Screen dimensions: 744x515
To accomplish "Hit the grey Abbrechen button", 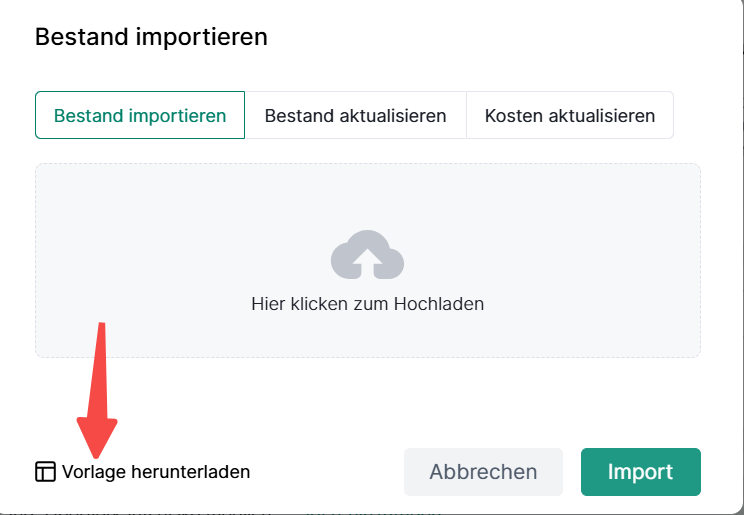I will tap(483, 472).
